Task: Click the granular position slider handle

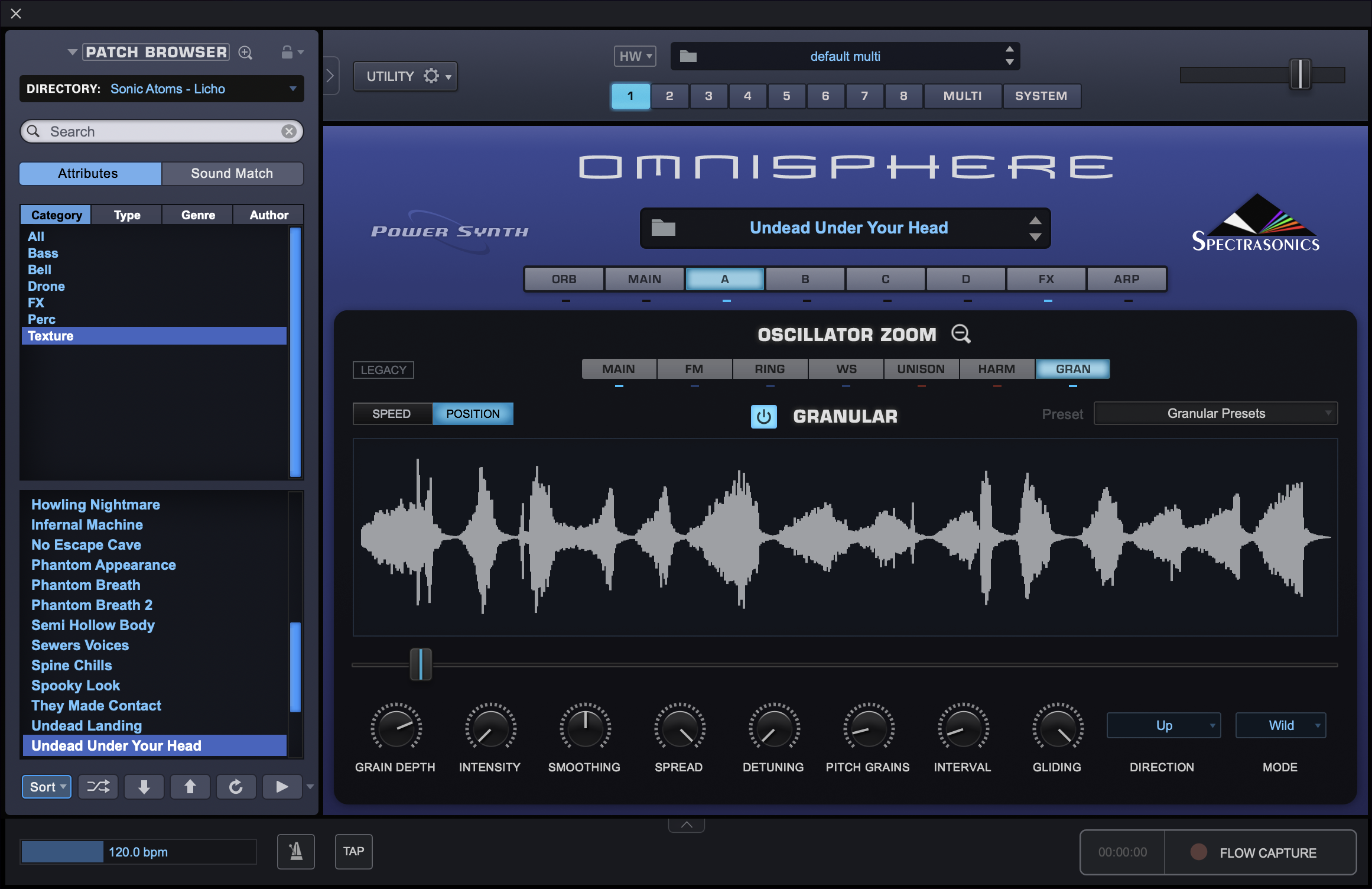Action: pyautogui.click(x=421, y=664)
